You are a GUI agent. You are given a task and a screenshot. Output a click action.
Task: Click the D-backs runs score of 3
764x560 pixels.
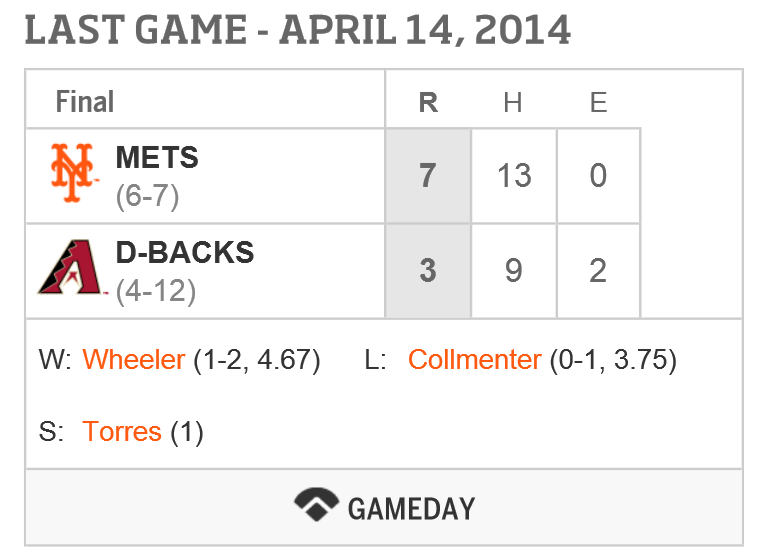tap(428, 271)
